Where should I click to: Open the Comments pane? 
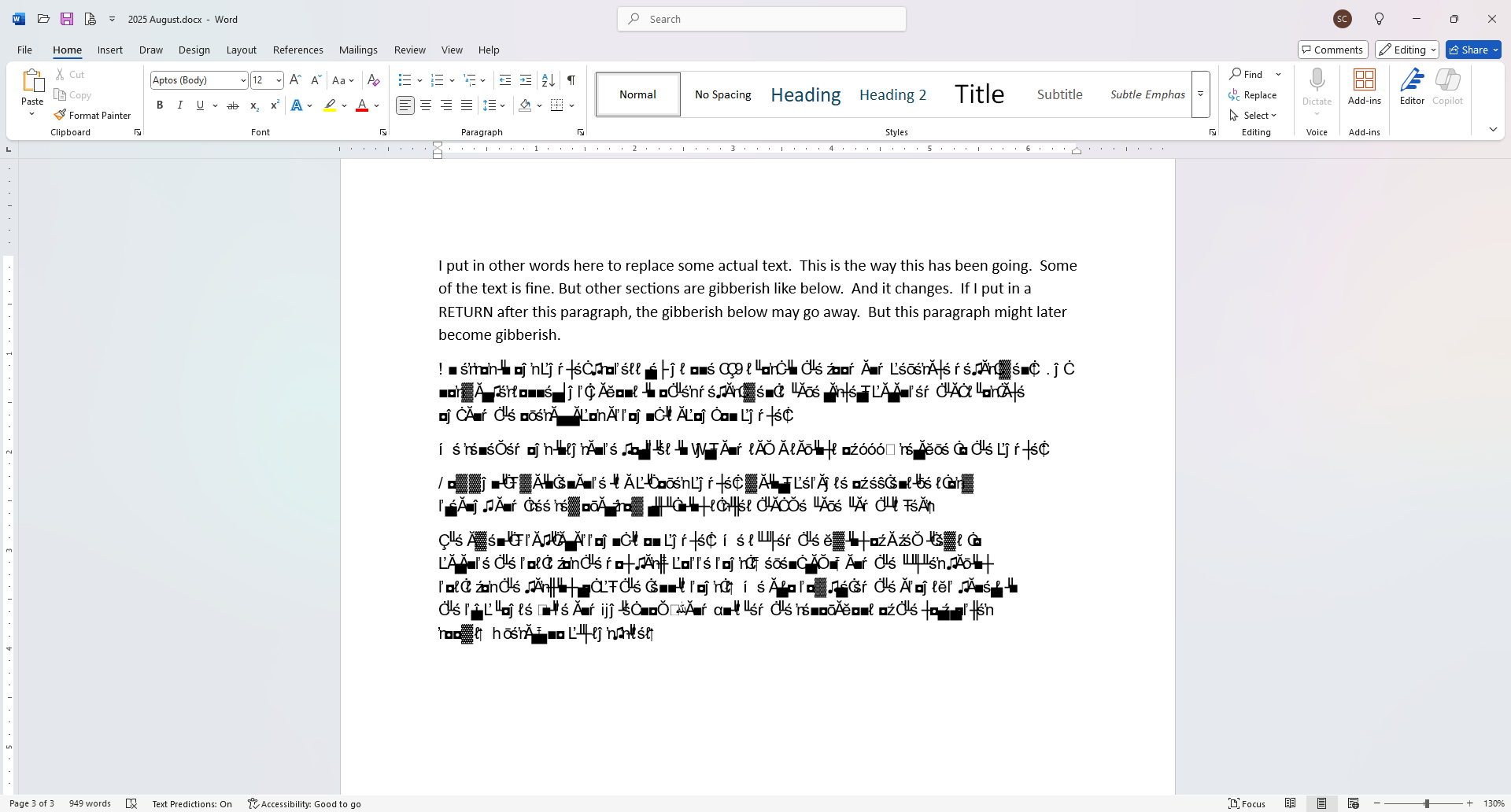click(x=1332, y=49)
